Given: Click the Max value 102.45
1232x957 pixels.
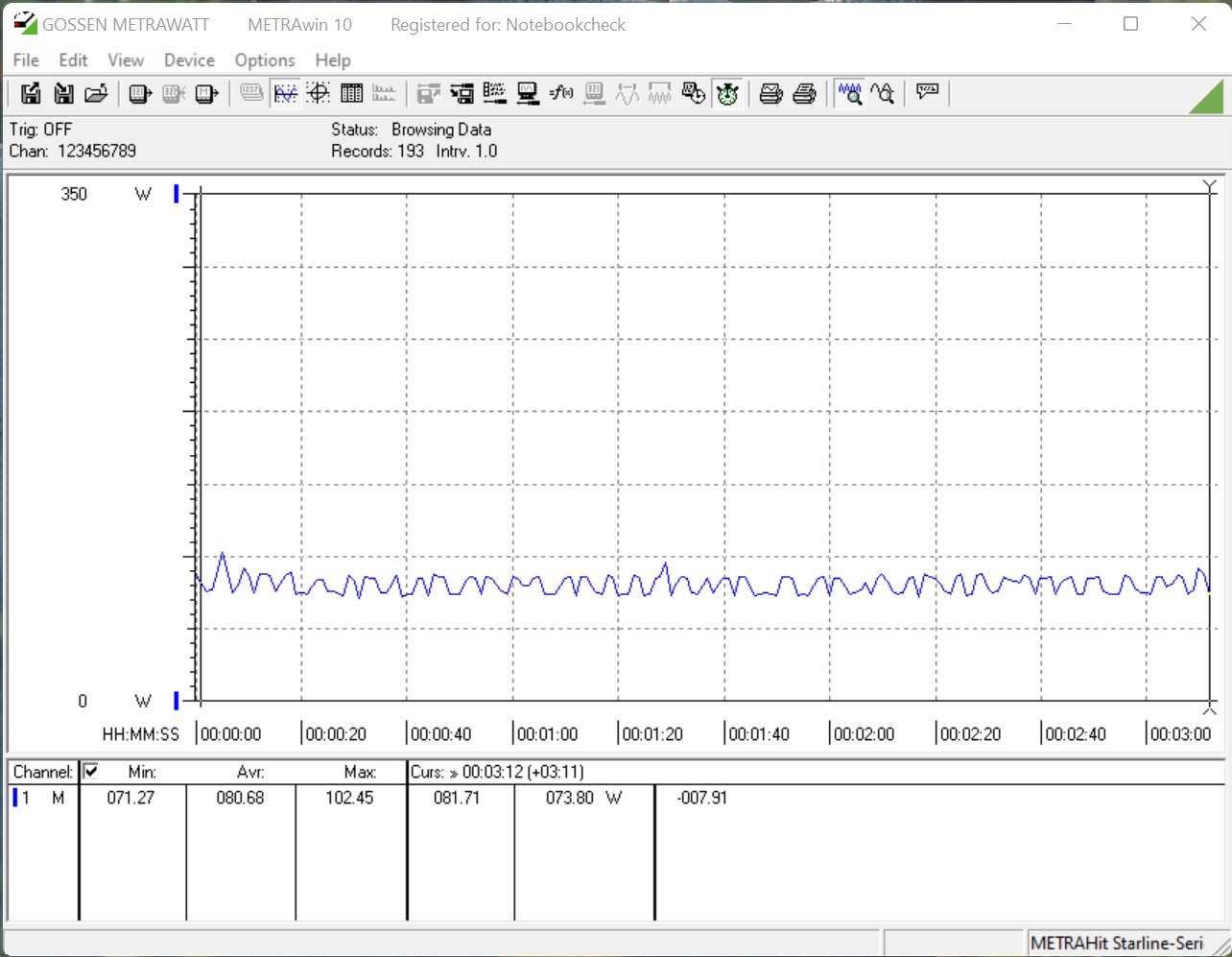Looking at the screenshot, I should pos(349,798).
